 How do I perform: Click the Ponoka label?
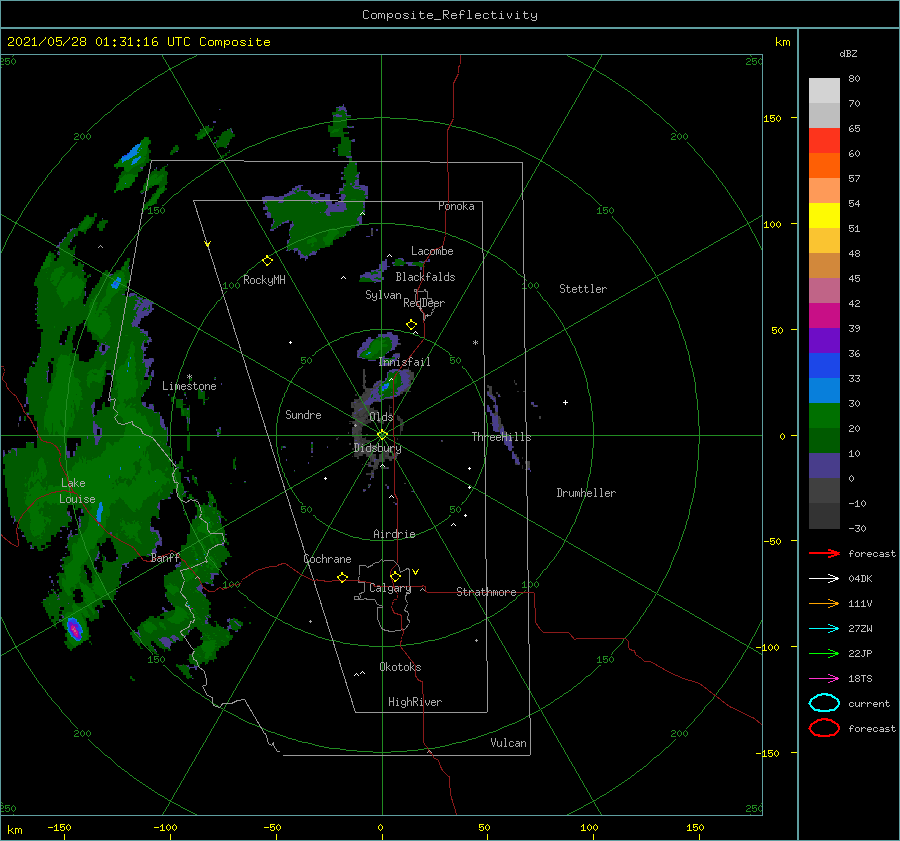[456, 206]
